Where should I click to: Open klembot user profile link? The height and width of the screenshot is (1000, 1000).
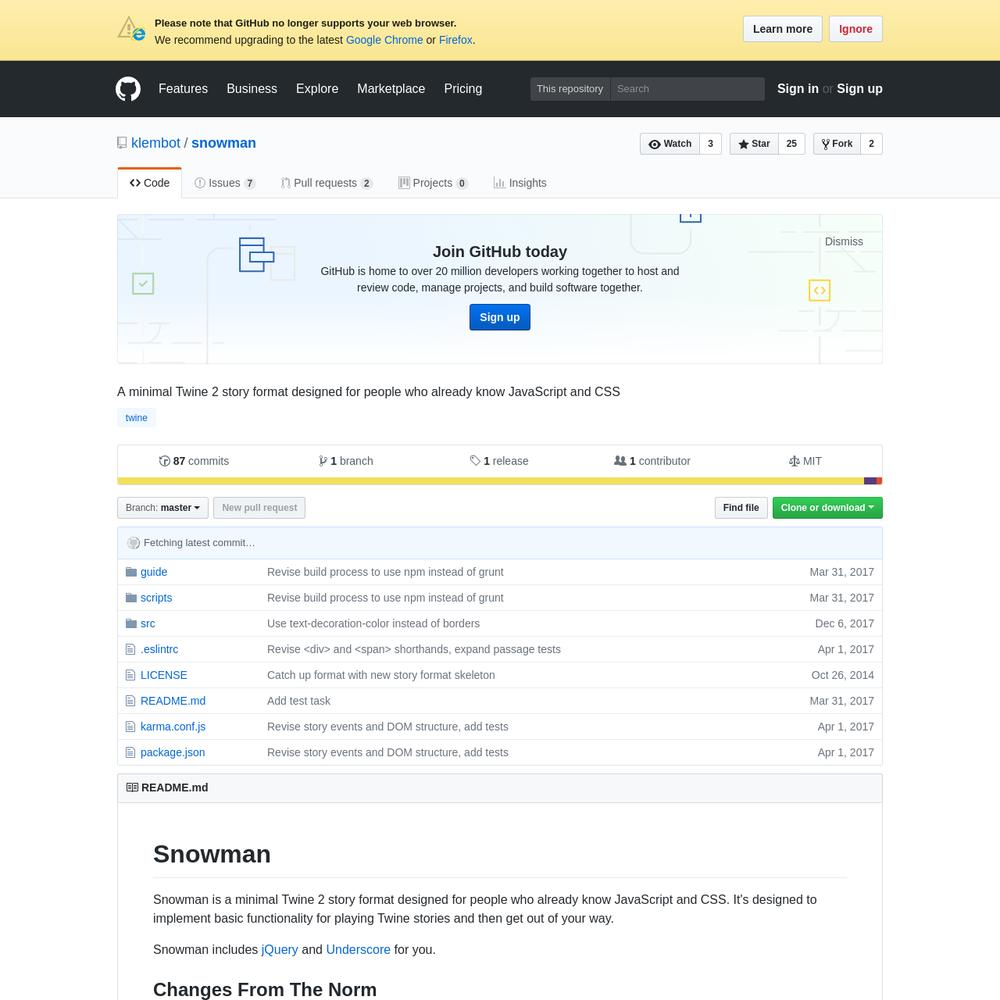[156, 143]
